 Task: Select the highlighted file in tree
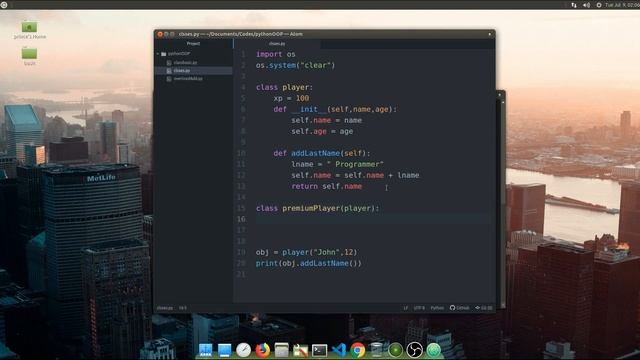pos(193,71)
